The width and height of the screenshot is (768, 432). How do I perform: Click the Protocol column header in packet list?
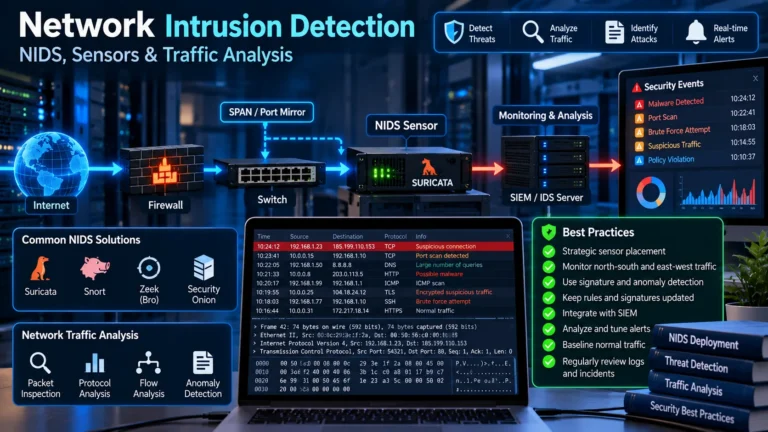pyautogui.click(x=395, y=237)
